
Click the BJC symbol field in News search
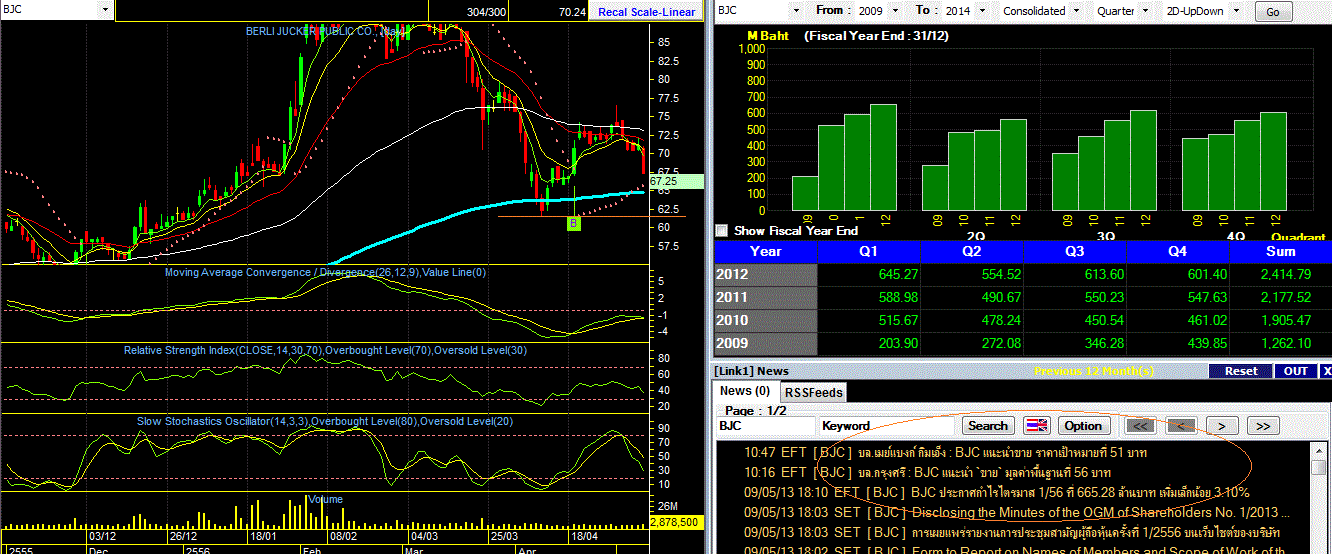(x=766, y=426)
